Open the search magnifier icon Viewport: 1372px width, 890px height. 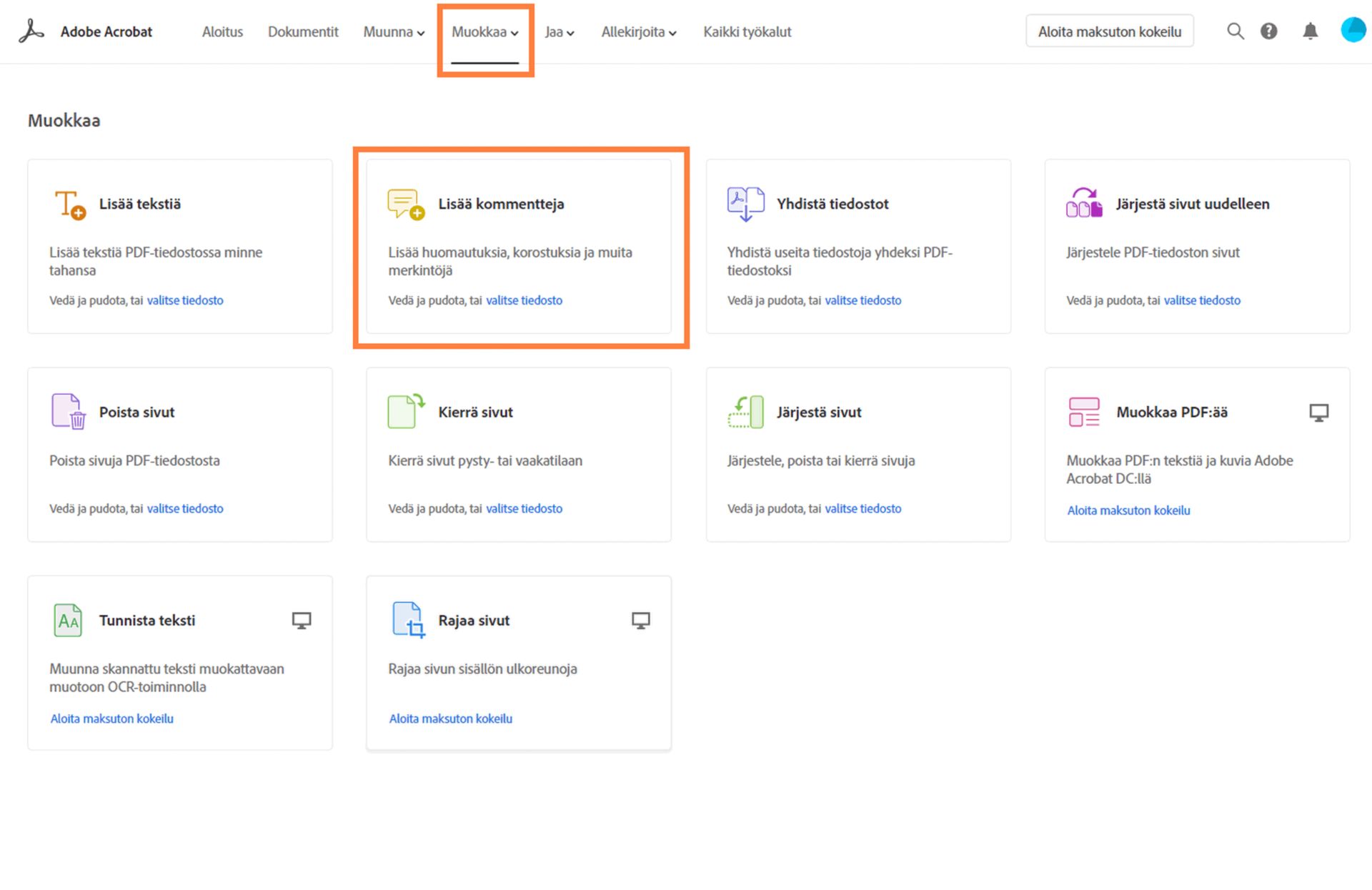[x=1236, y=31]
